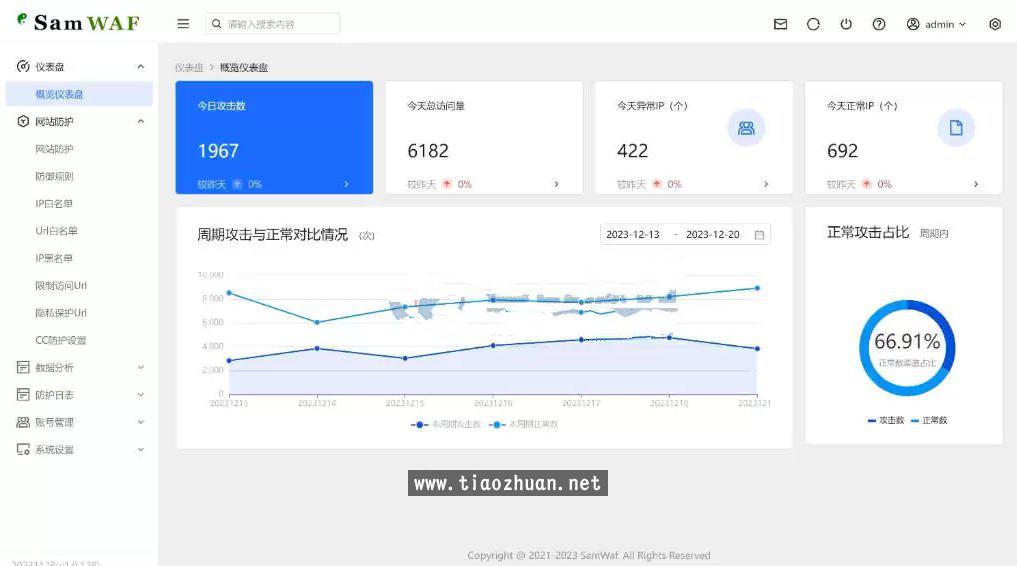Open 隐私保护Url menu item
This screenshot has width=1017, height=566.
pyautogui.click(x=61, y=312)
